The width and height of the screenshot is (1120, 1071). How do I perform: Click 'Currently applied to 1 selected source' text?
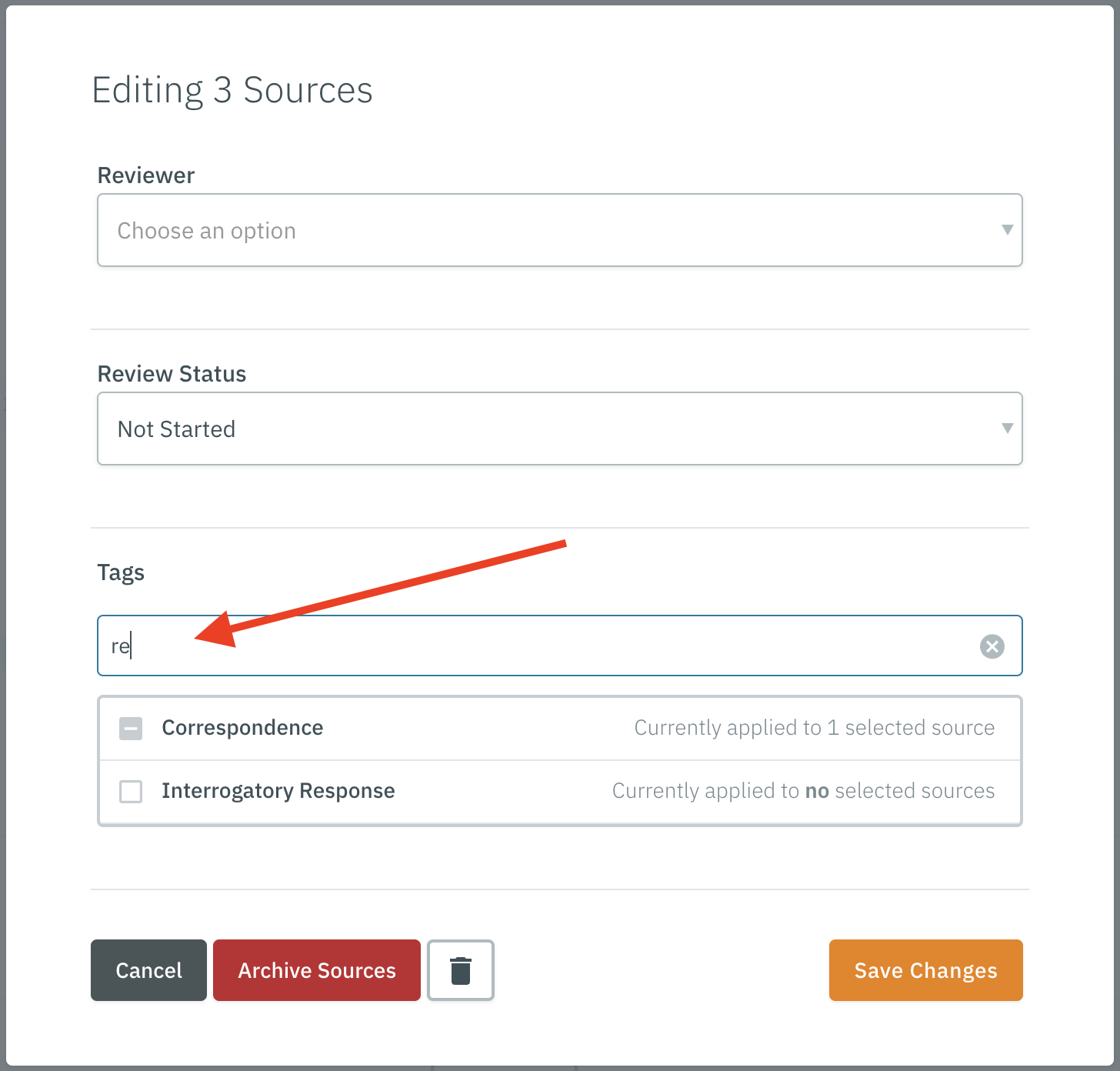[x=815, y=728]
